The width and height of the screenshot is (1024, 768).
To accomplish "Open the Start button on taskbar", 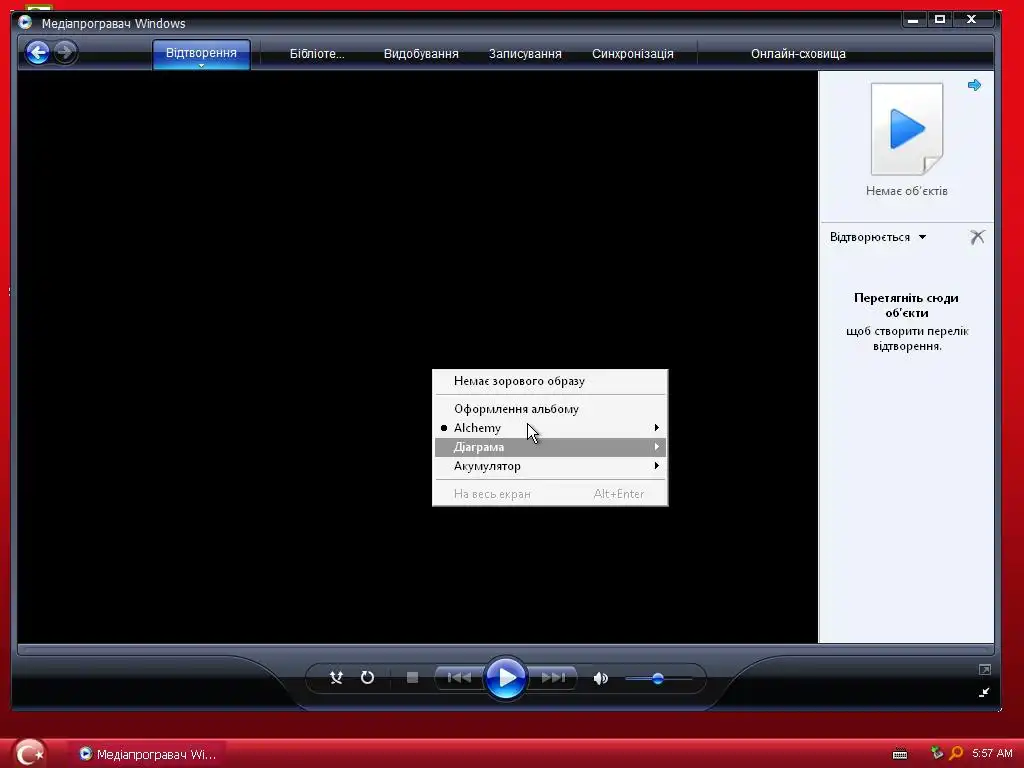I will coord(29,753).
